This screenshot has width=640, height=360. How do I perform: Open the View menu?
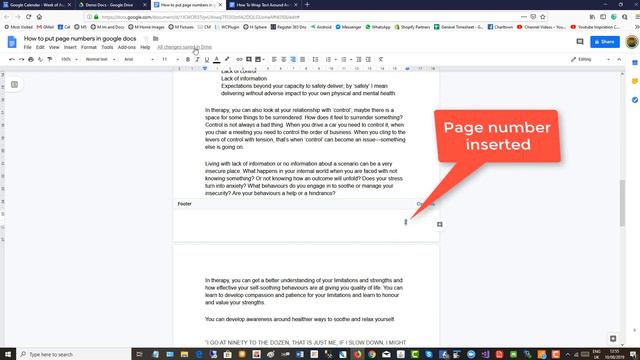(x=54, y=47)
